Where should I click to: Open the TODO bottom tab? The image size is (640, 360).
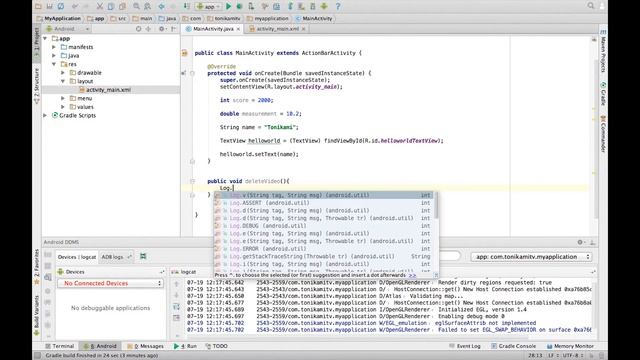216,346
